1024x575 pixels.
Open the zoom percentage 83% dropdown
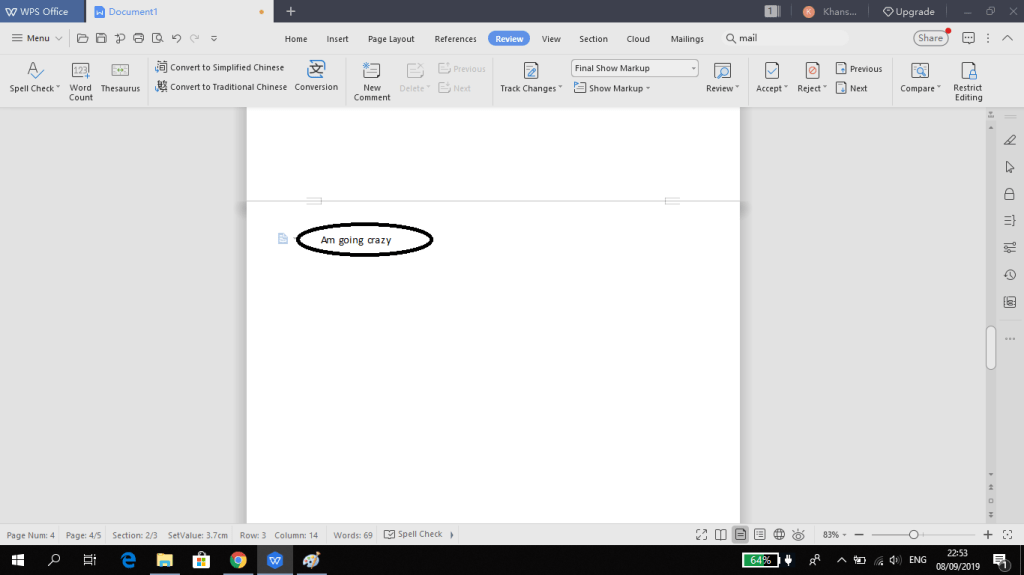pos(835,535)
